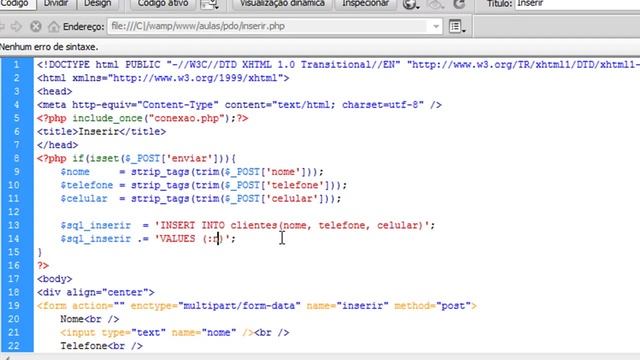Open the multiscreen preview dropdown icon

tap(210, 4)
